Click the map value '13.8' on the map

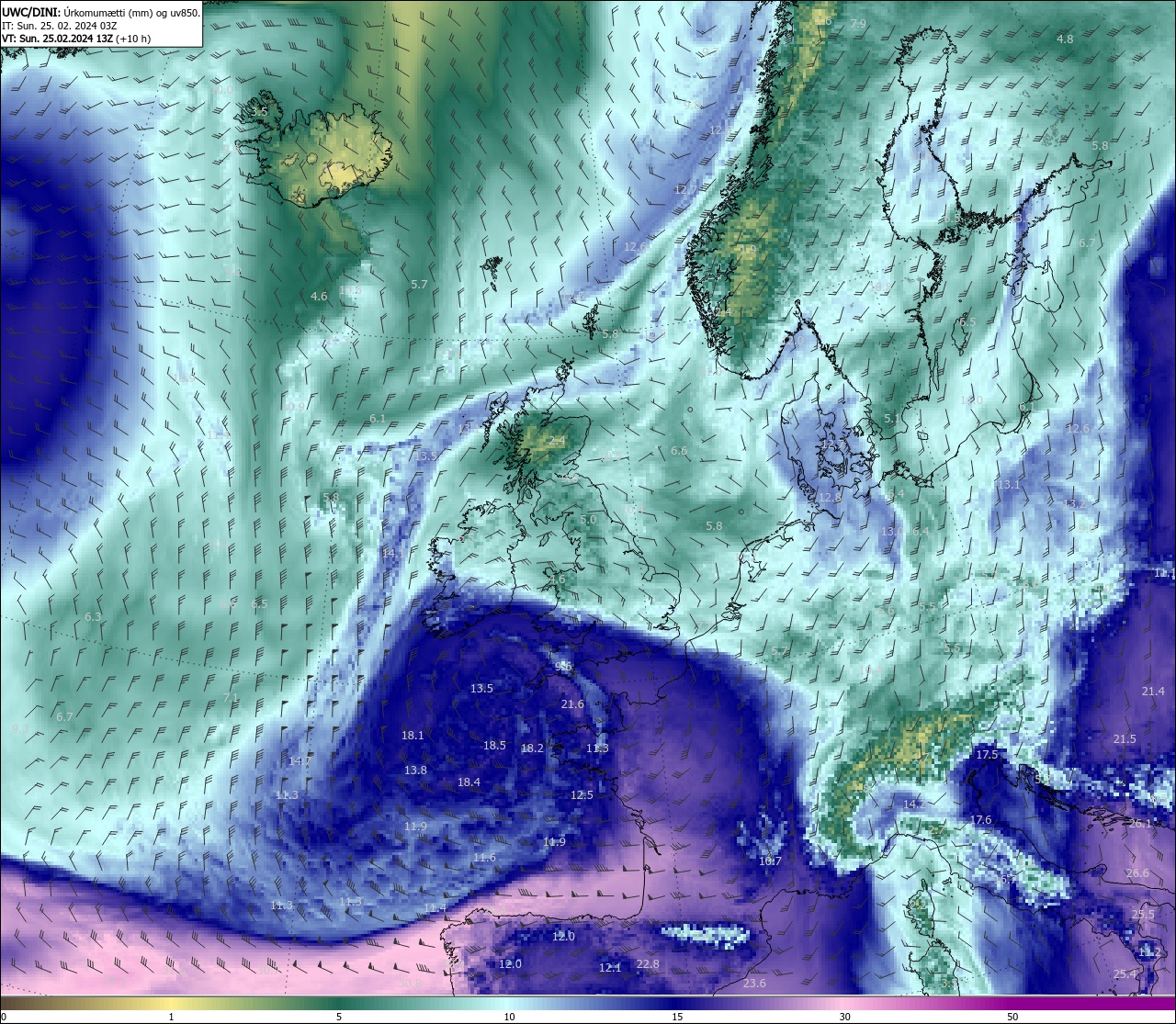click(x=415, y=771)
